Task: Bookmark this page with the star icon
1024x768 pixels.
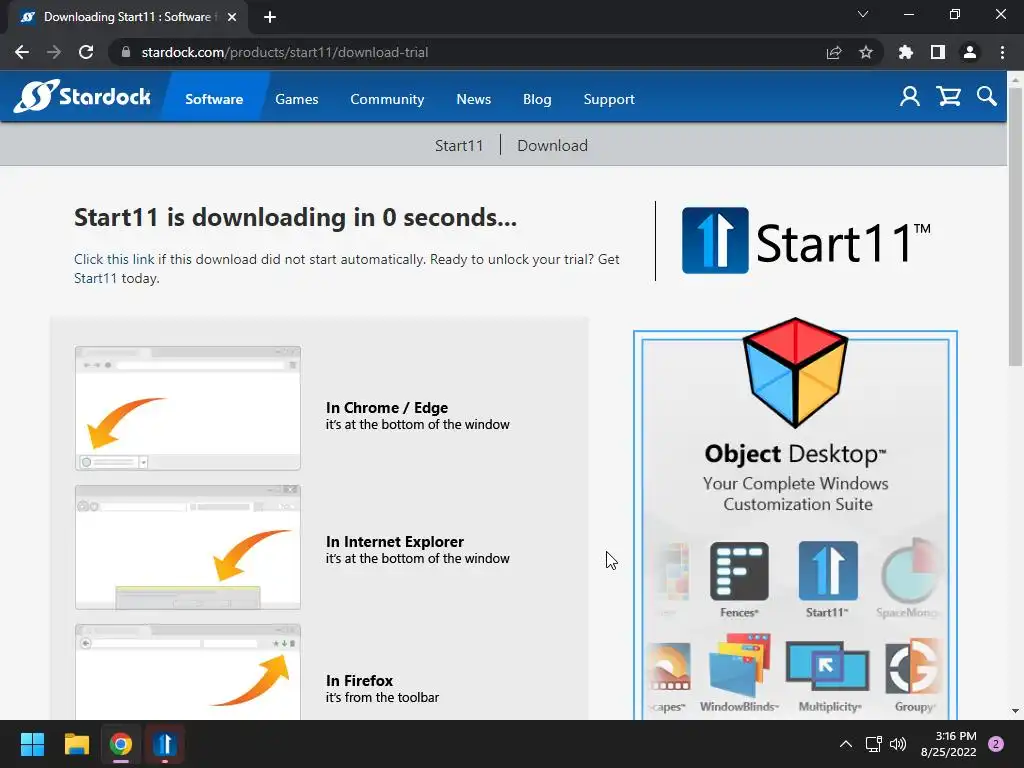Action: [x=866, y=52]
